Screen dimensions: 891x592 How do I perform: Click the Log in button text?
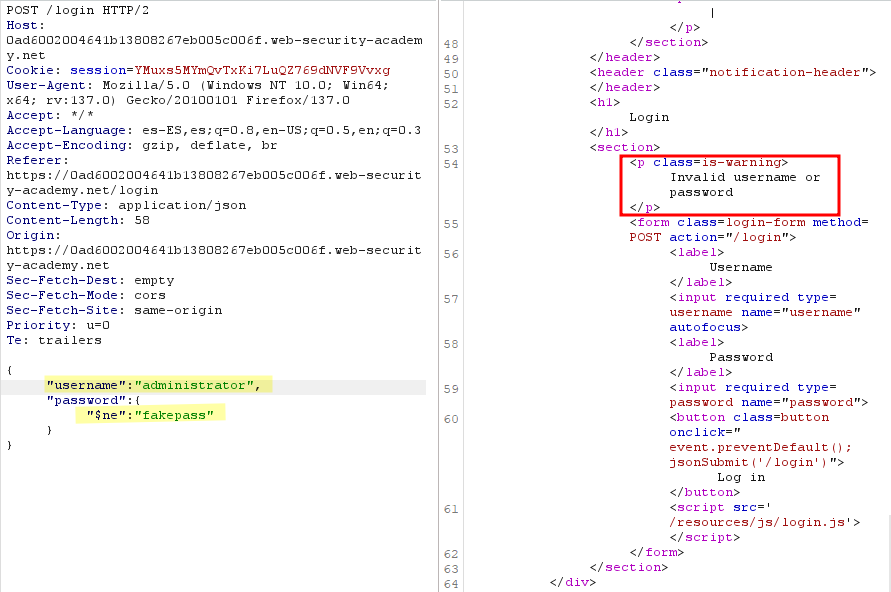point(741,477)
